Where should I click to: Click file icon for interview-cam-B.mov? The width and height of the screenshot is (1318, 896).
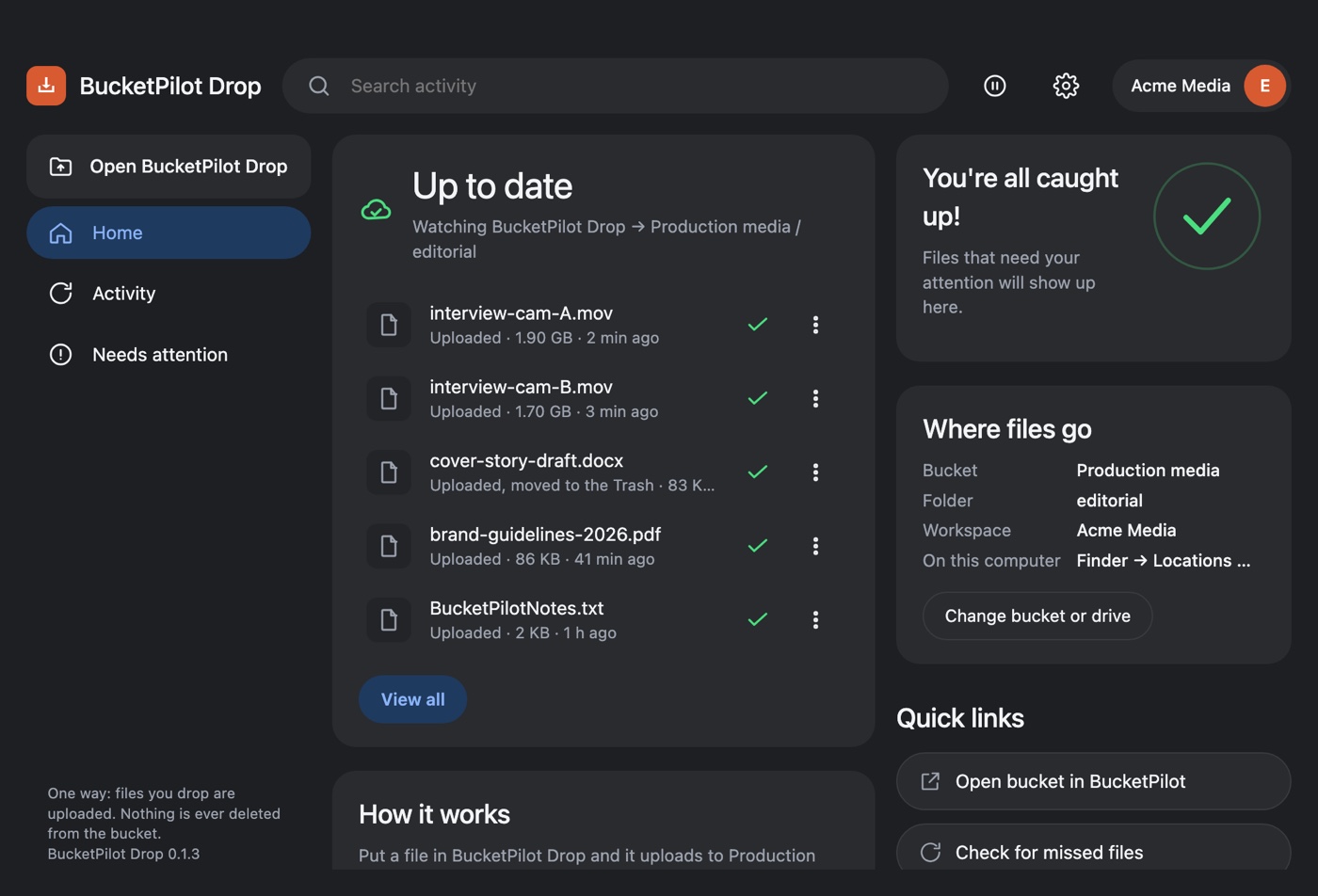[388, 398]
